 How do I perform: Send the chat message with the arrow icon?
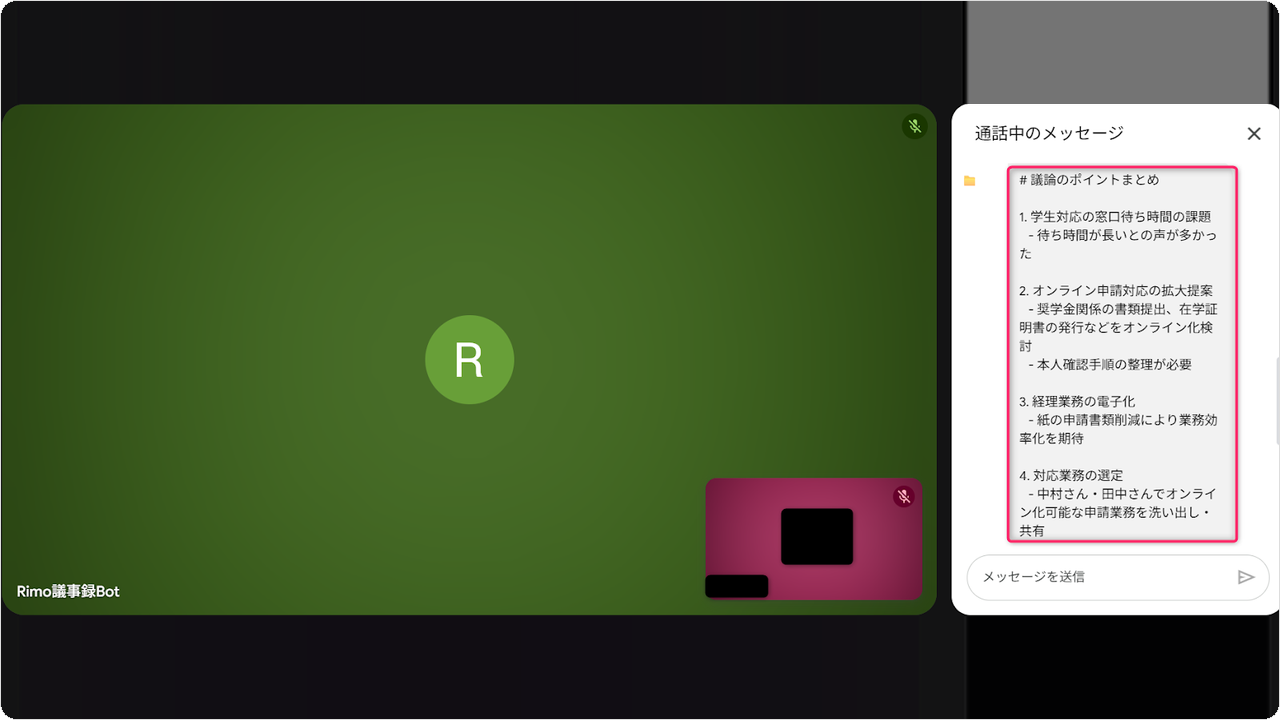[x=1245, y=577]
